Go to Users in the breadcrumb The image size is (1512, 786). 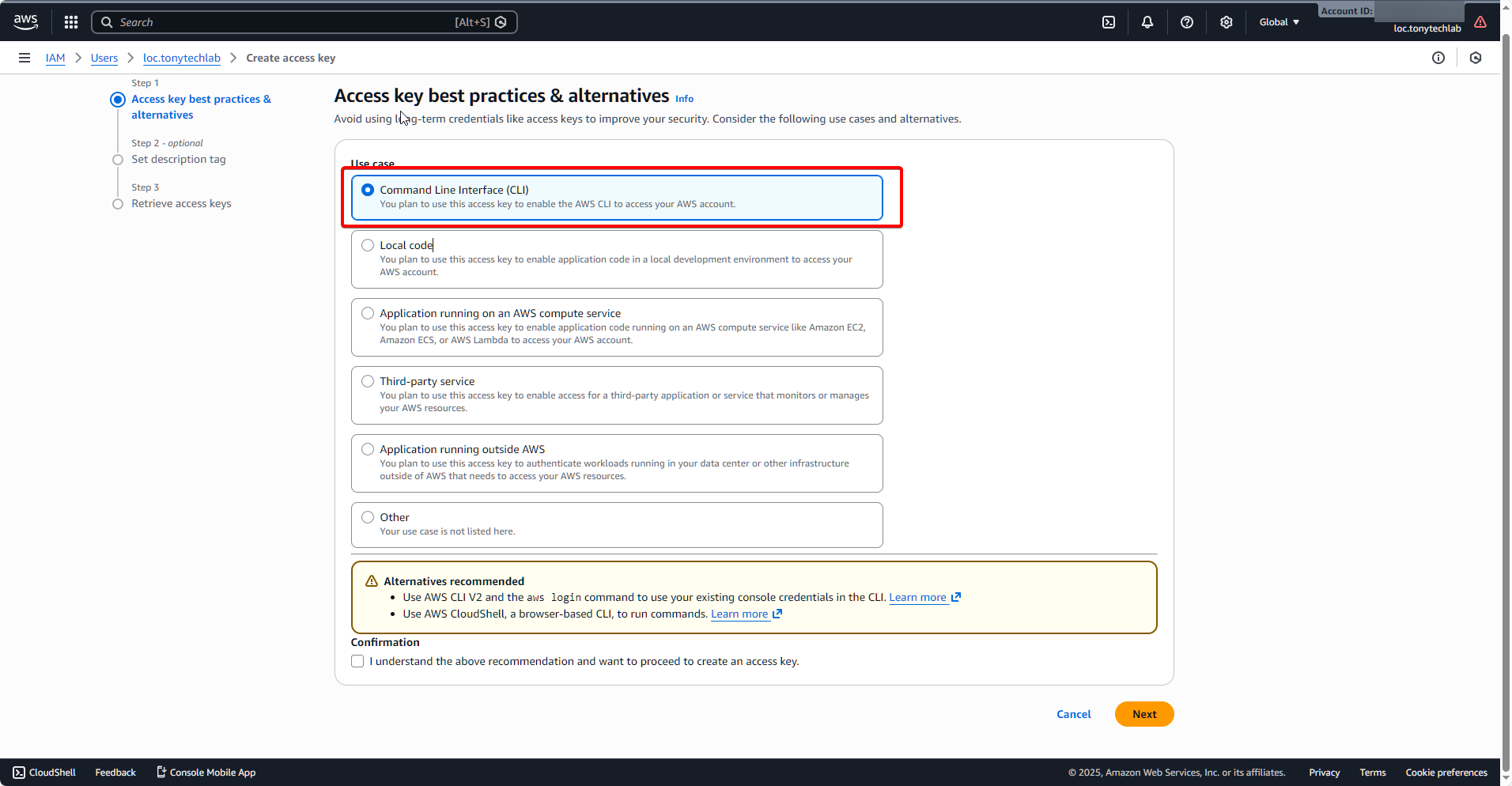point(104,58)
